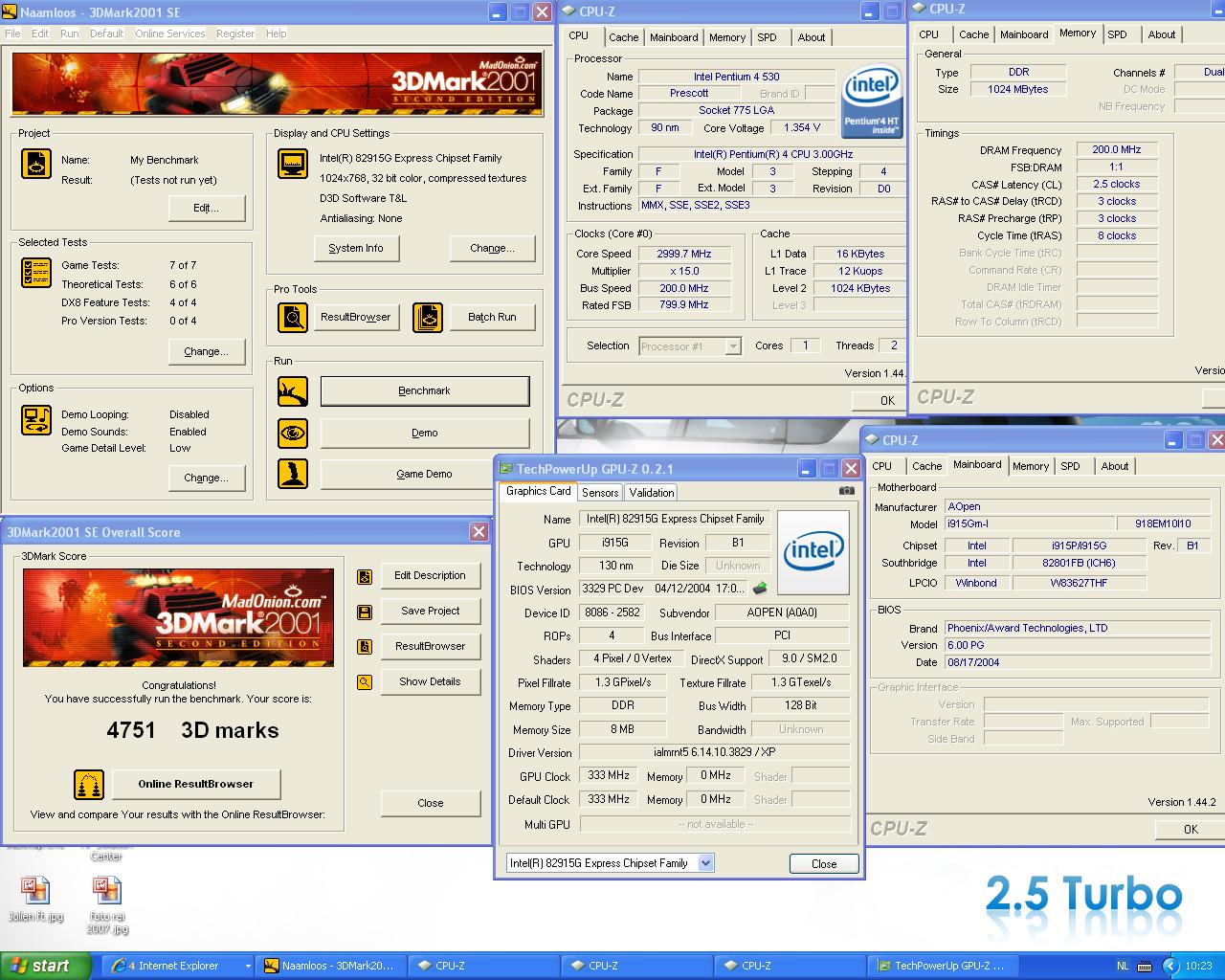Click the 4751 3D marks score text
The width and height of the screenshot is (1225, 980).
click(192, 730)
